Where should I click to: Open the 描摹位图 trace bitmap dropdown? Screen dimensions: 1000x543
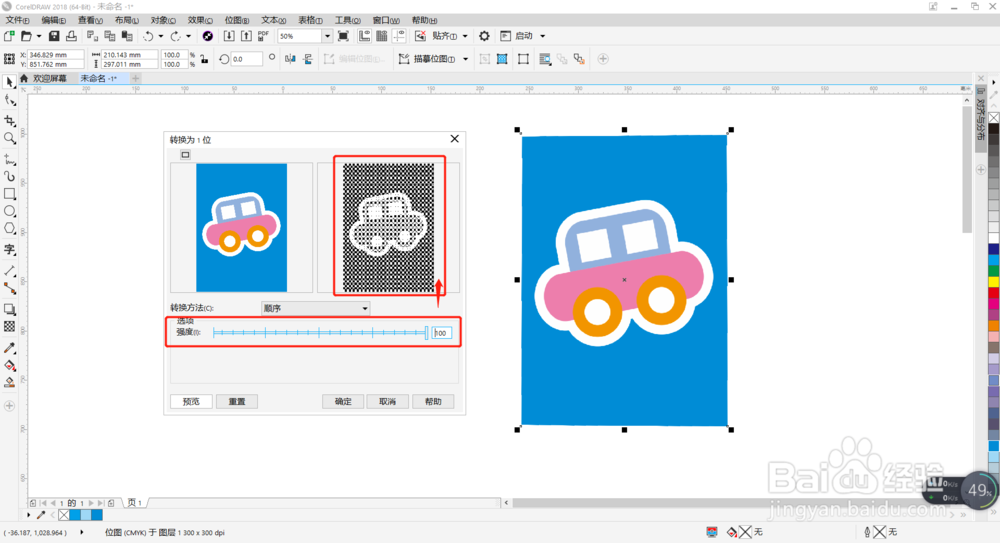pos(466,59)
